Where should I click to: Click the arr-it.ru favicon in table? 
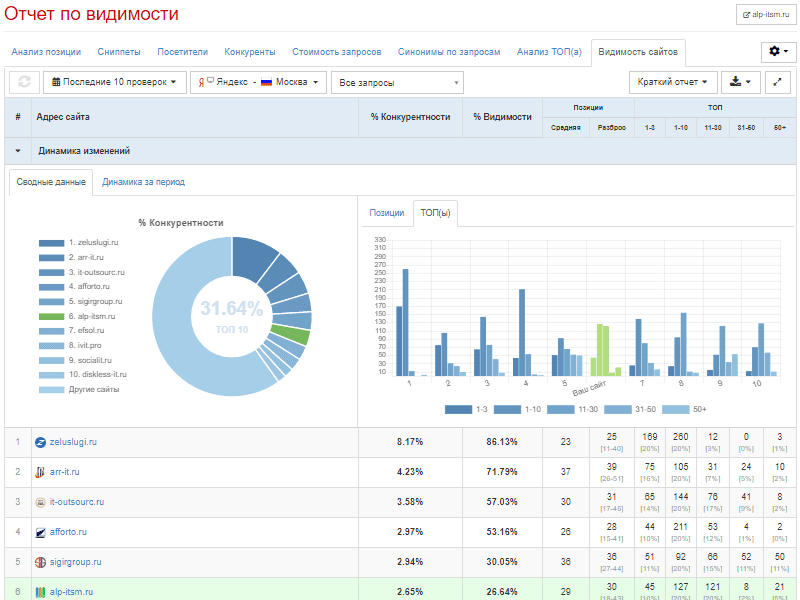pos(40,472)
